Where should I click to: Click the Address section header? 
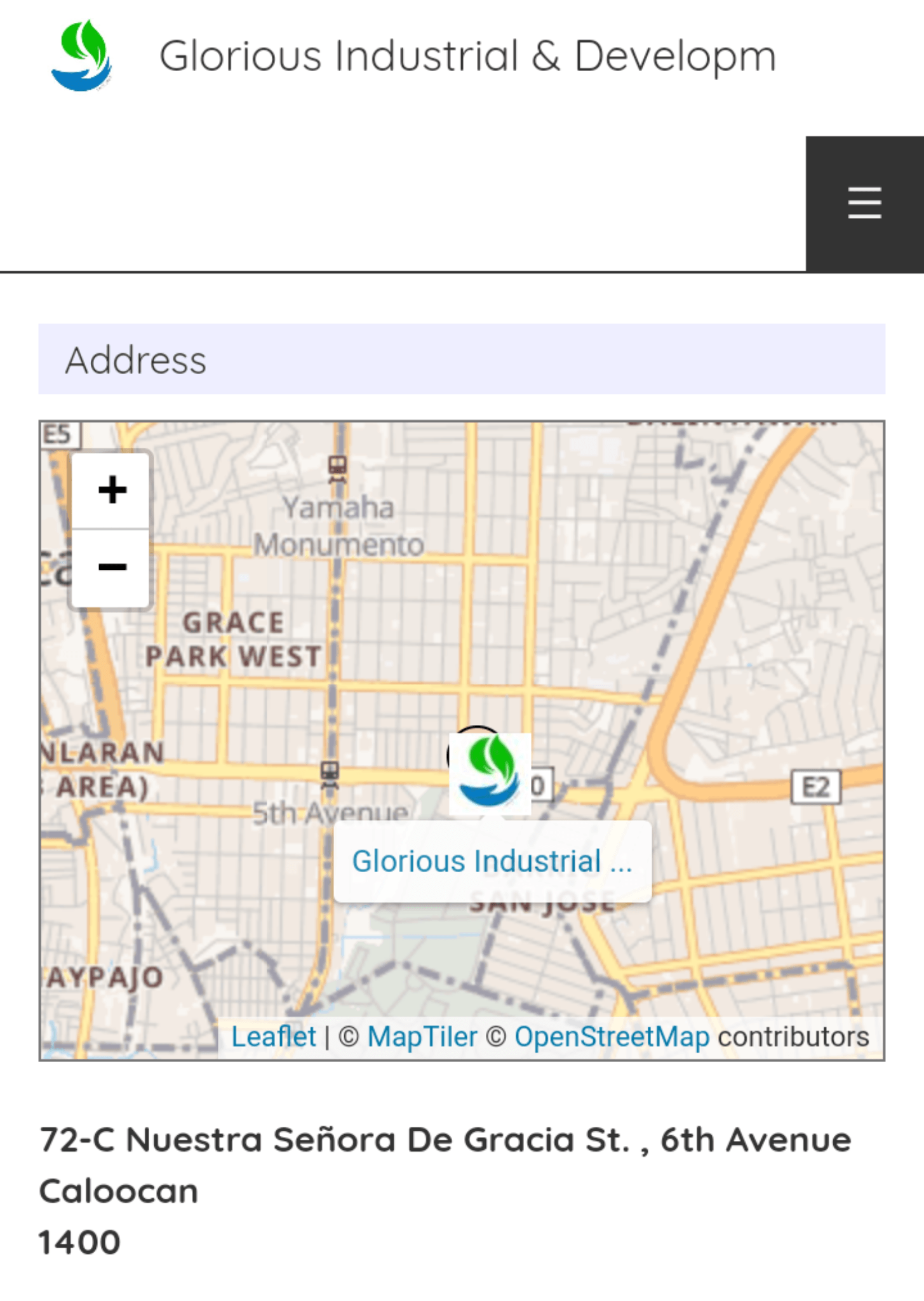coord(135,360)
